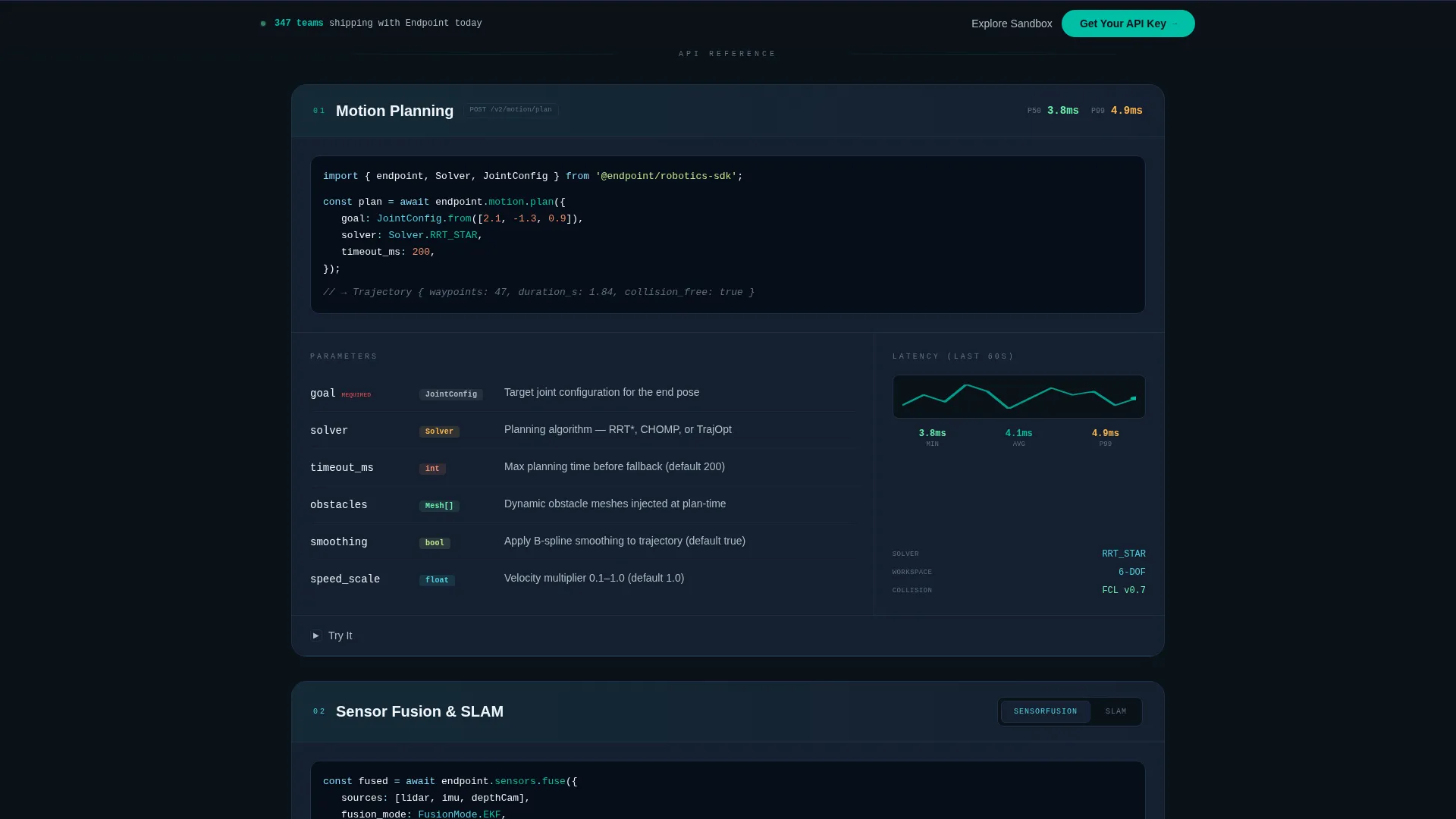Click the 'Dynamic obstacle meshes' description
The image size is (1456, 819).
coord(615,504)
